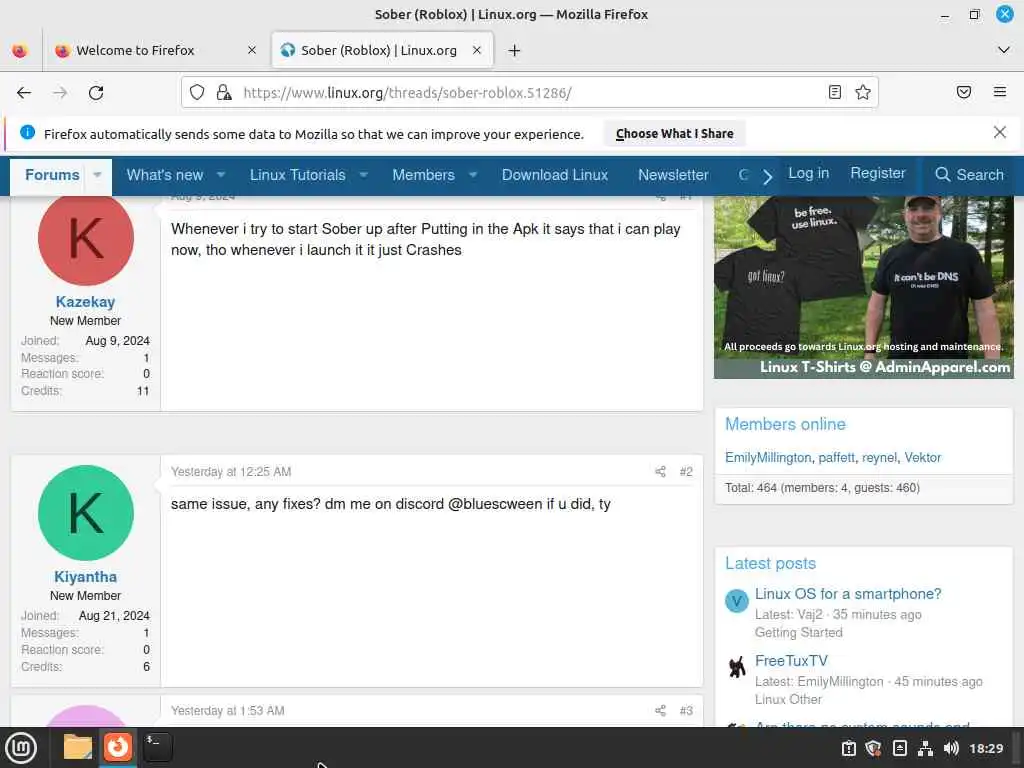Go back using the browser back arrow
The height and width of the screenshot is (768, 1024).
point(24,93)
